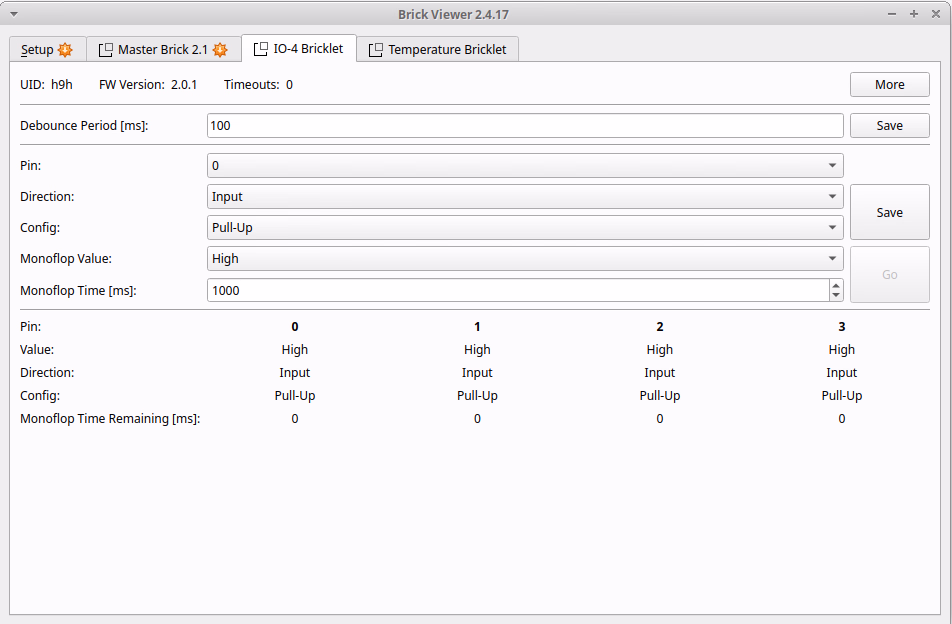Save the pin configuration
This screenshot has width=952, height=624.
[x=889, y=212]
